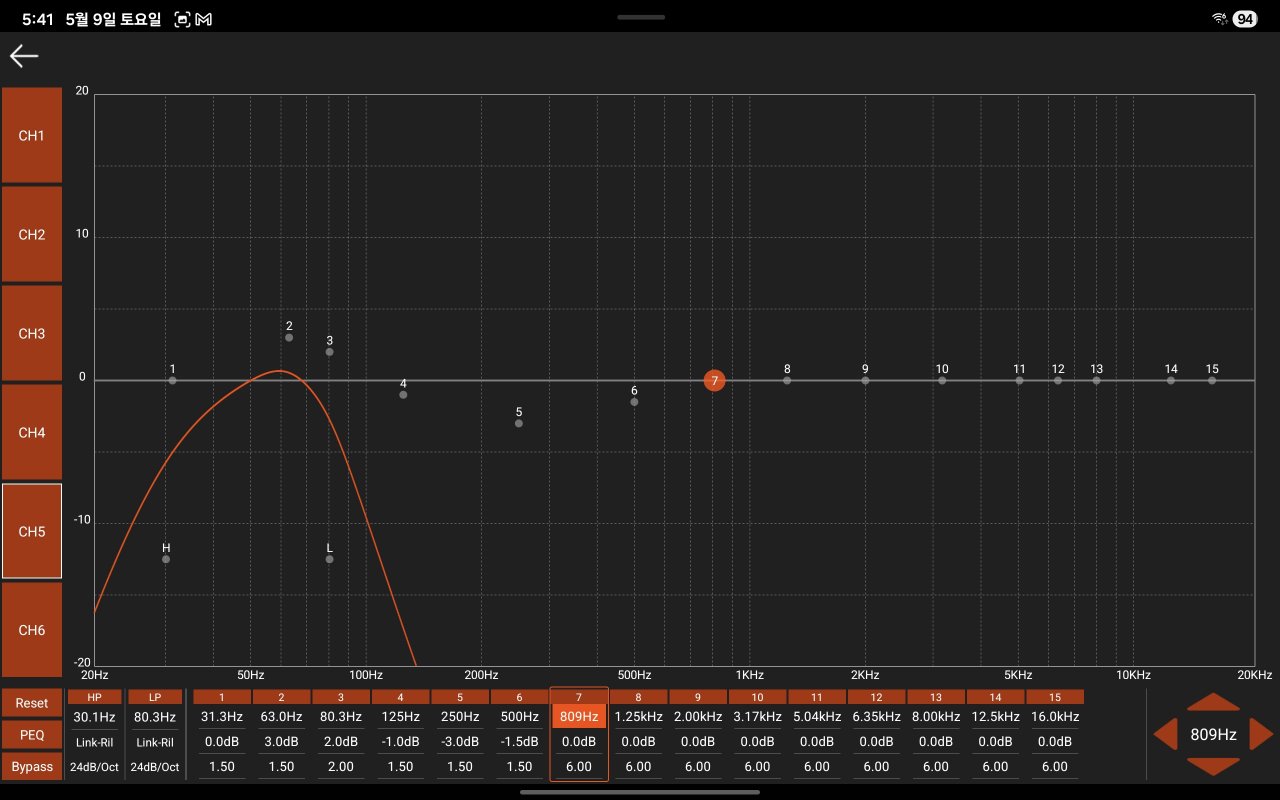The height and width of the screenshot is (800, 1280).
Task: Go back with the arrow icon
Action: click(24, 56)
